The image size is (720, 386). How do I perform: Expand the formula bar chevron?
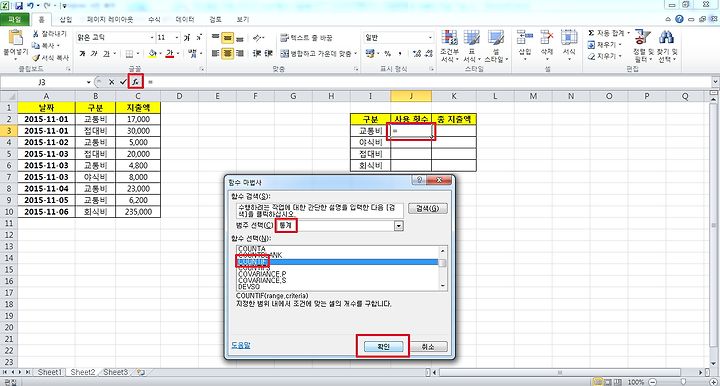715,82
